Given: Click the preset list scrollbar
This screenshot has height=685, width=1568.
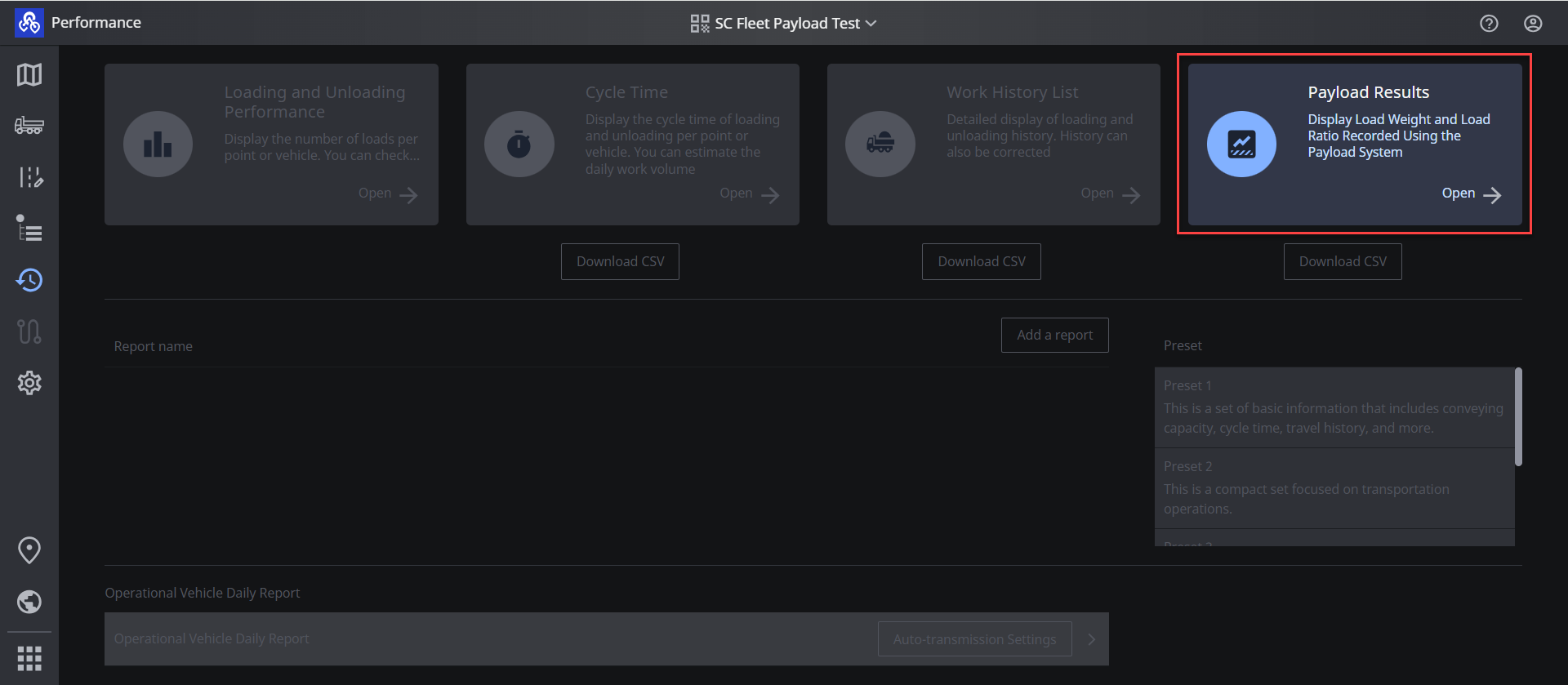Looking at the screenshot, I should (1518, 416).
